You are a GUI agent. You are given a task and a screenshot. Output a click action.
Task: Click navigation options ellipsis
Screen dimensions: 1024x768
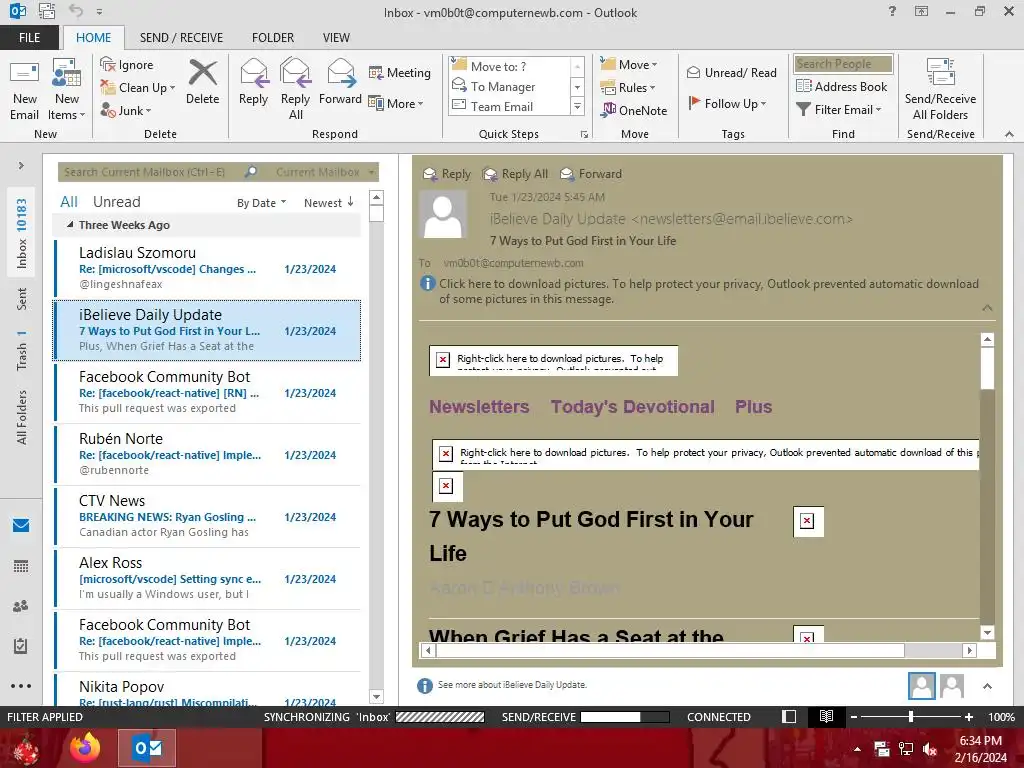tap(21, 686)
